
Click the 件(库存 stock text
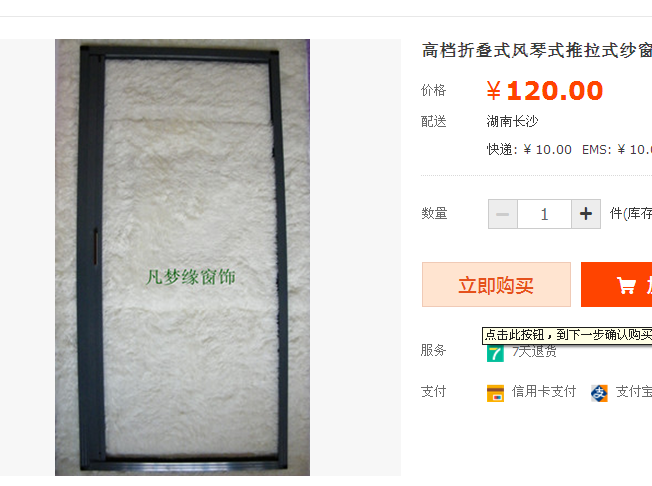point(630,214)
